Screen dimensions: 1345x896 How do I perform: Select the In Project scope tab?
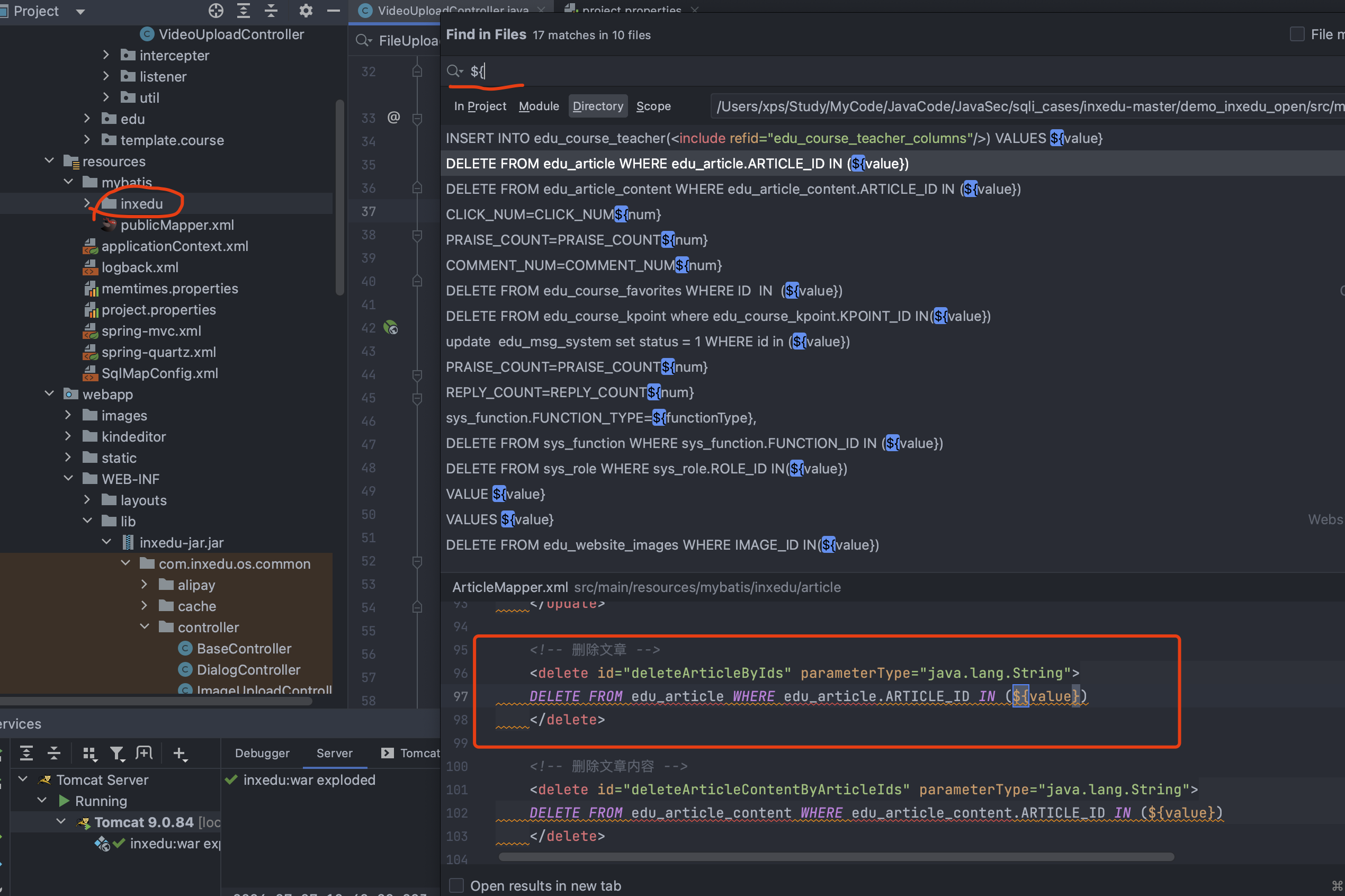pyautogui.click(x=480, y=106)
